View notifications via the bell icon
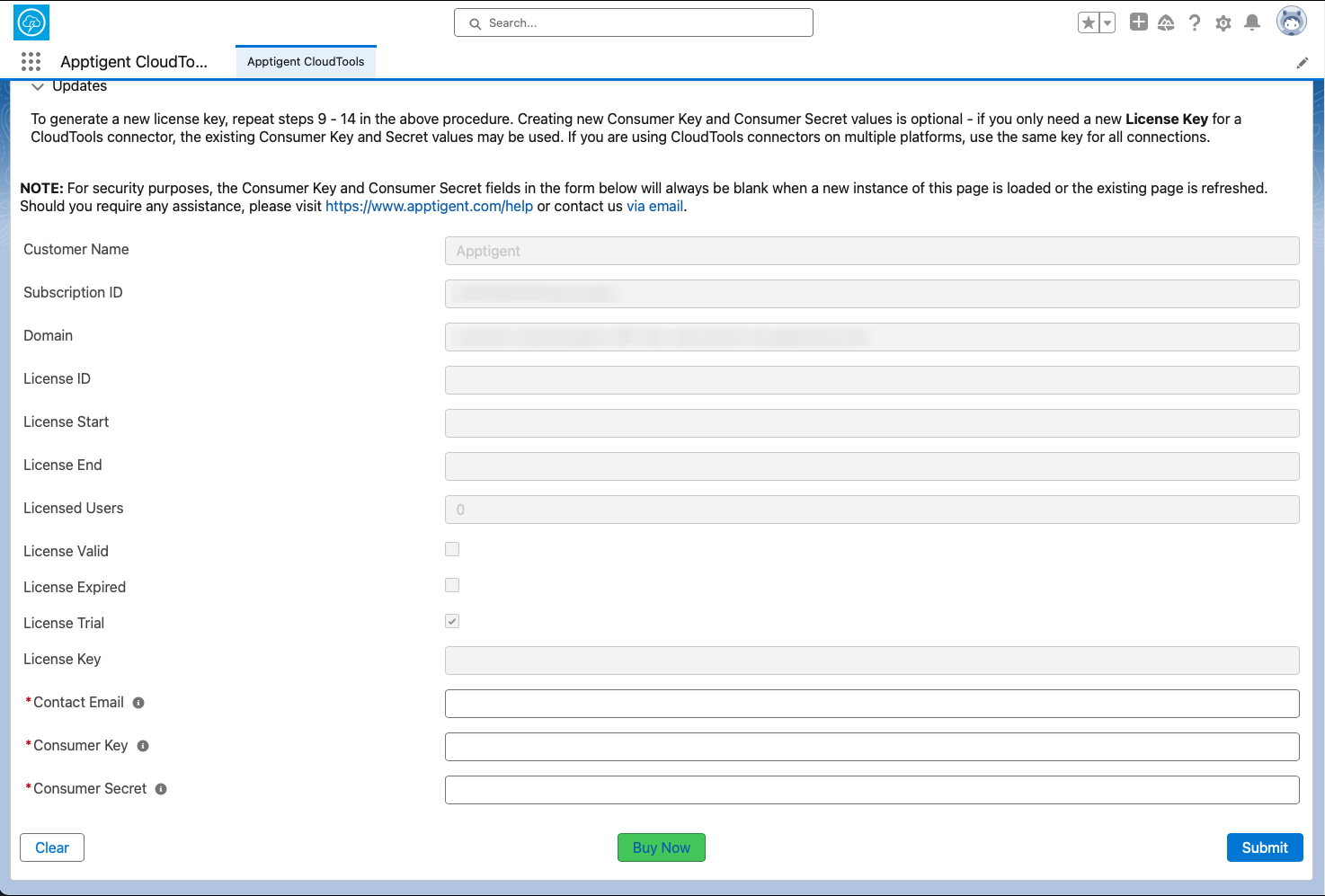 point(1251,23)
